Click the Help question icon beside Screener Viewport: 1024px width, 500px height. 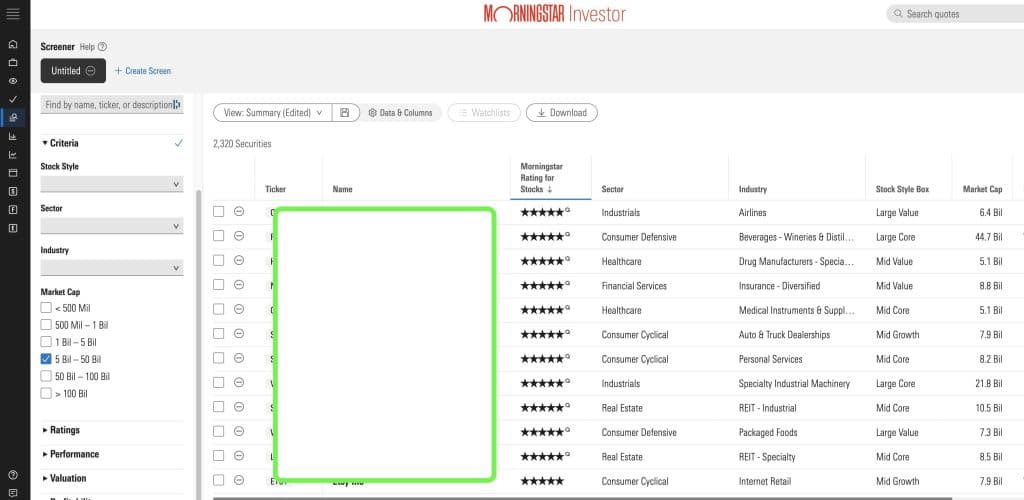coord(102,47)
